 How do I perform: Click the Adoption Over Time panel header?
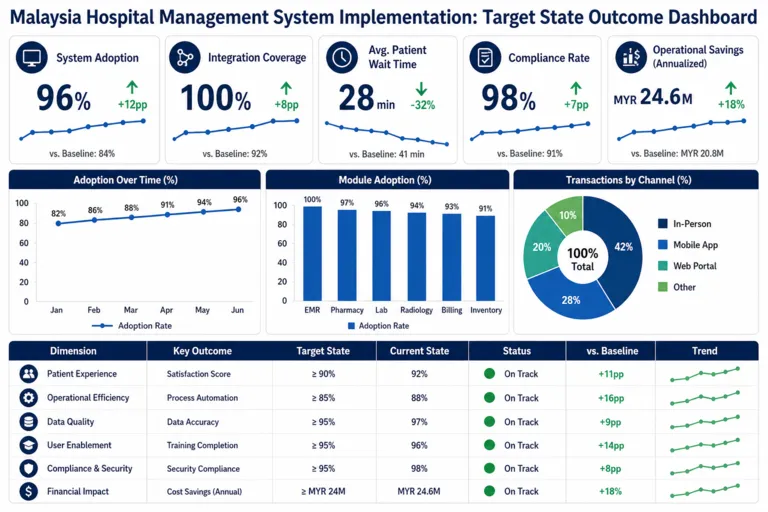click(x=135, y=180)
